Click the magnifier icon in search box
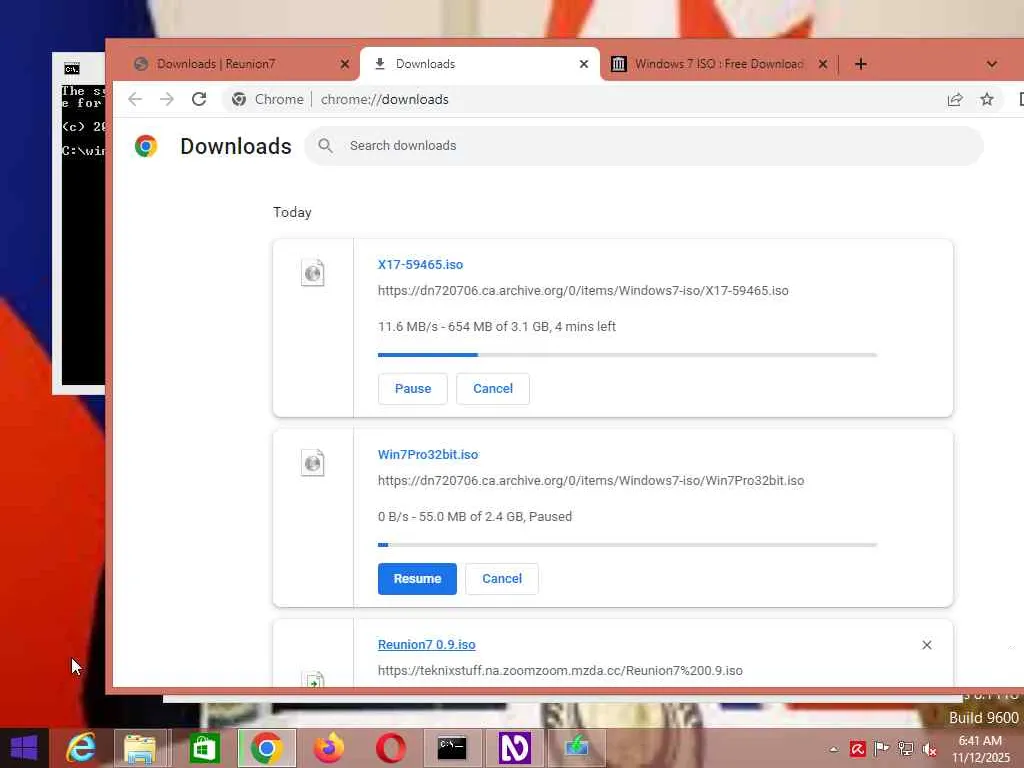Screen dimensions: 1024x768 (x=325, y=146)
